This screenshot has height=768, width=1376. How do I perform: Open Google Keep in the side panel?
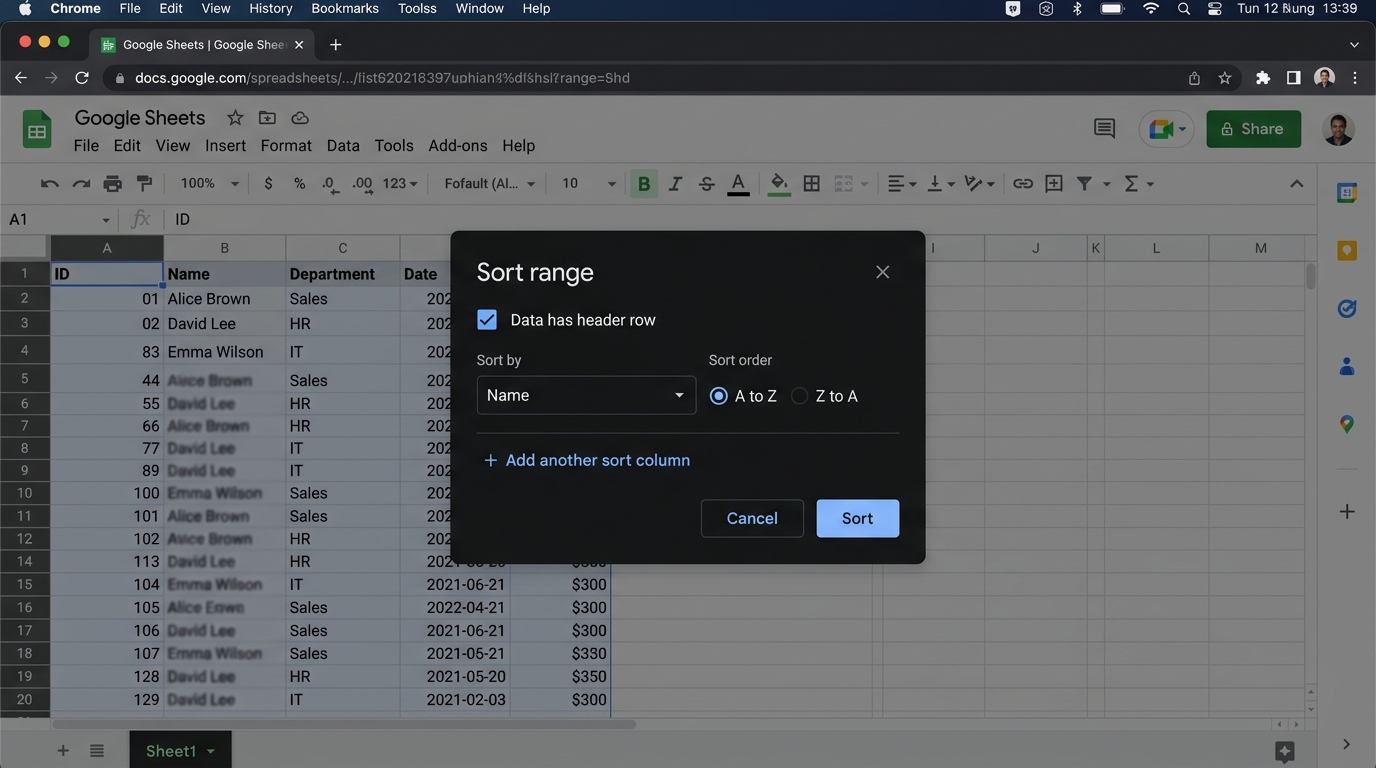tap(1347, 251)
